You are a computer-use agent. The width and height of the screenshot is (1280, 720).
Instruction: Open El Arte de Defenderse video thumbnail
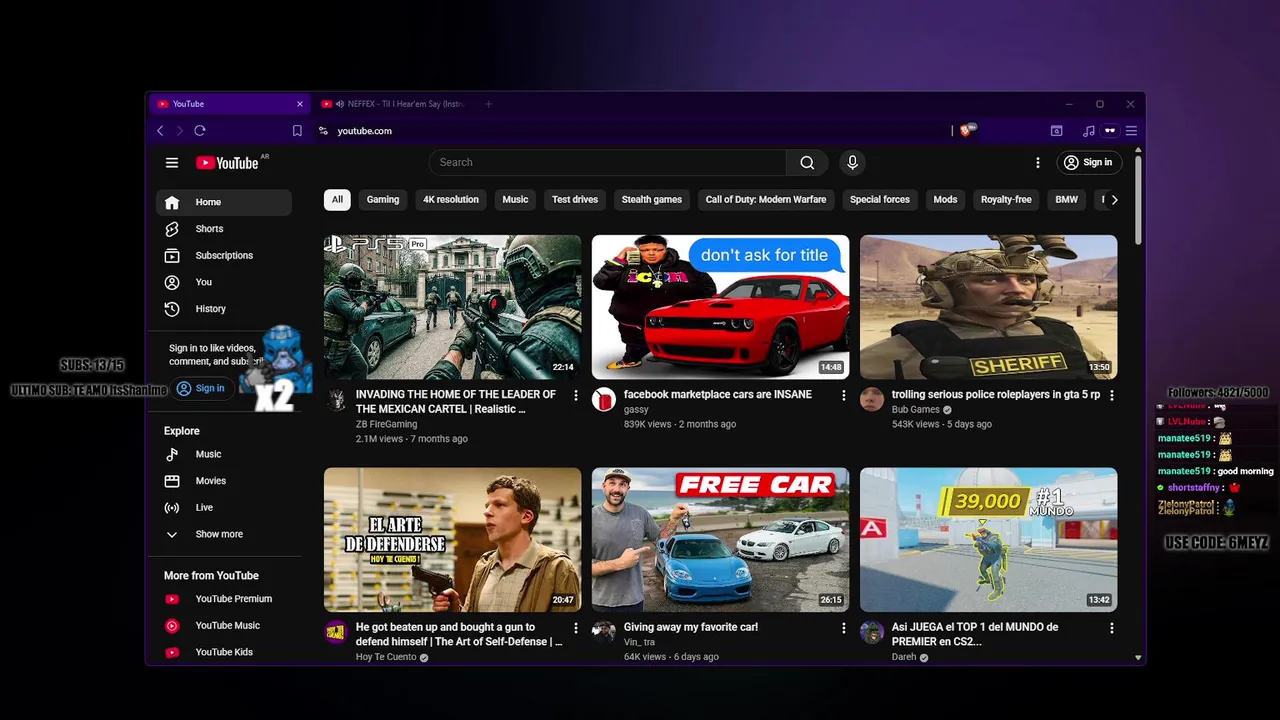click(x=452, y=540)
